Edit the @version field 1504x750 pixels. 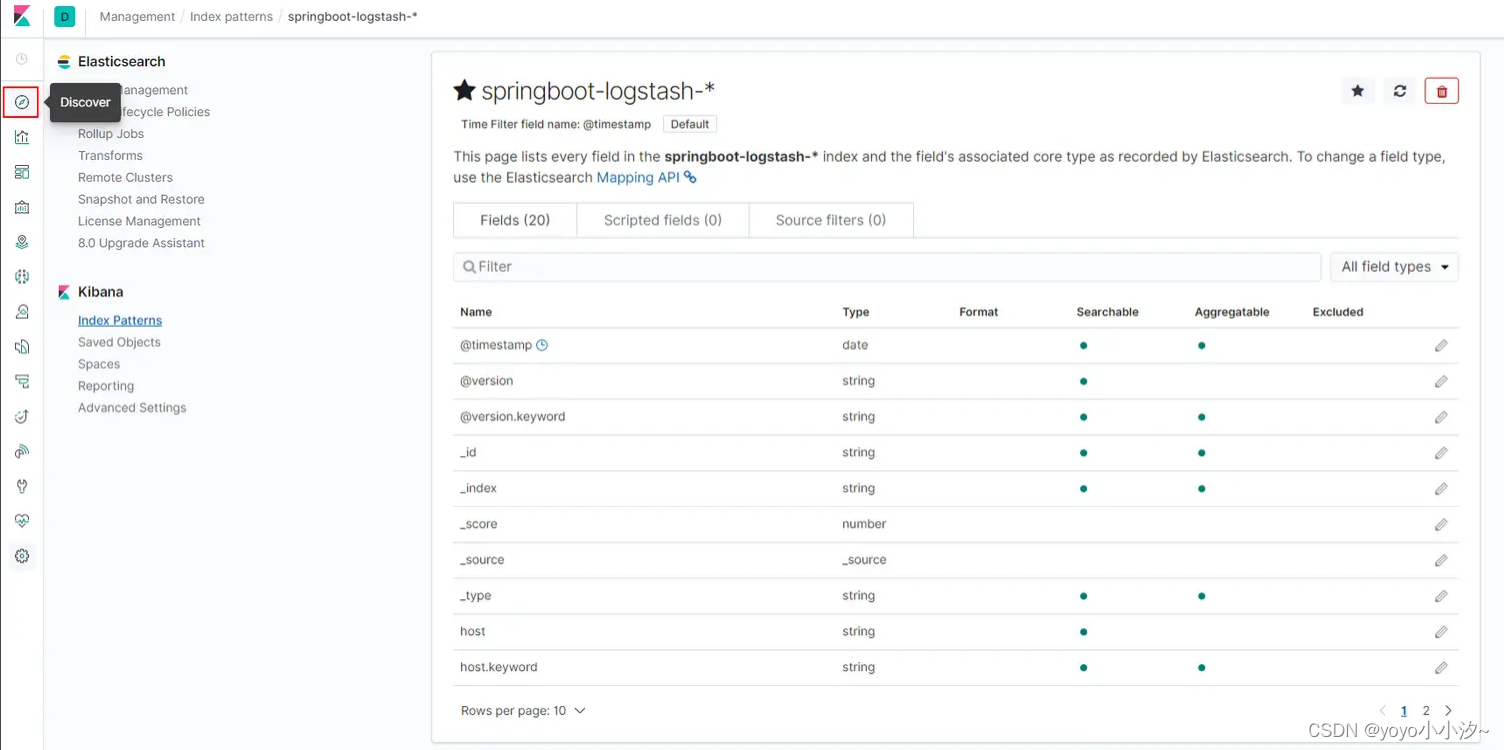[x=1441, y=381]
